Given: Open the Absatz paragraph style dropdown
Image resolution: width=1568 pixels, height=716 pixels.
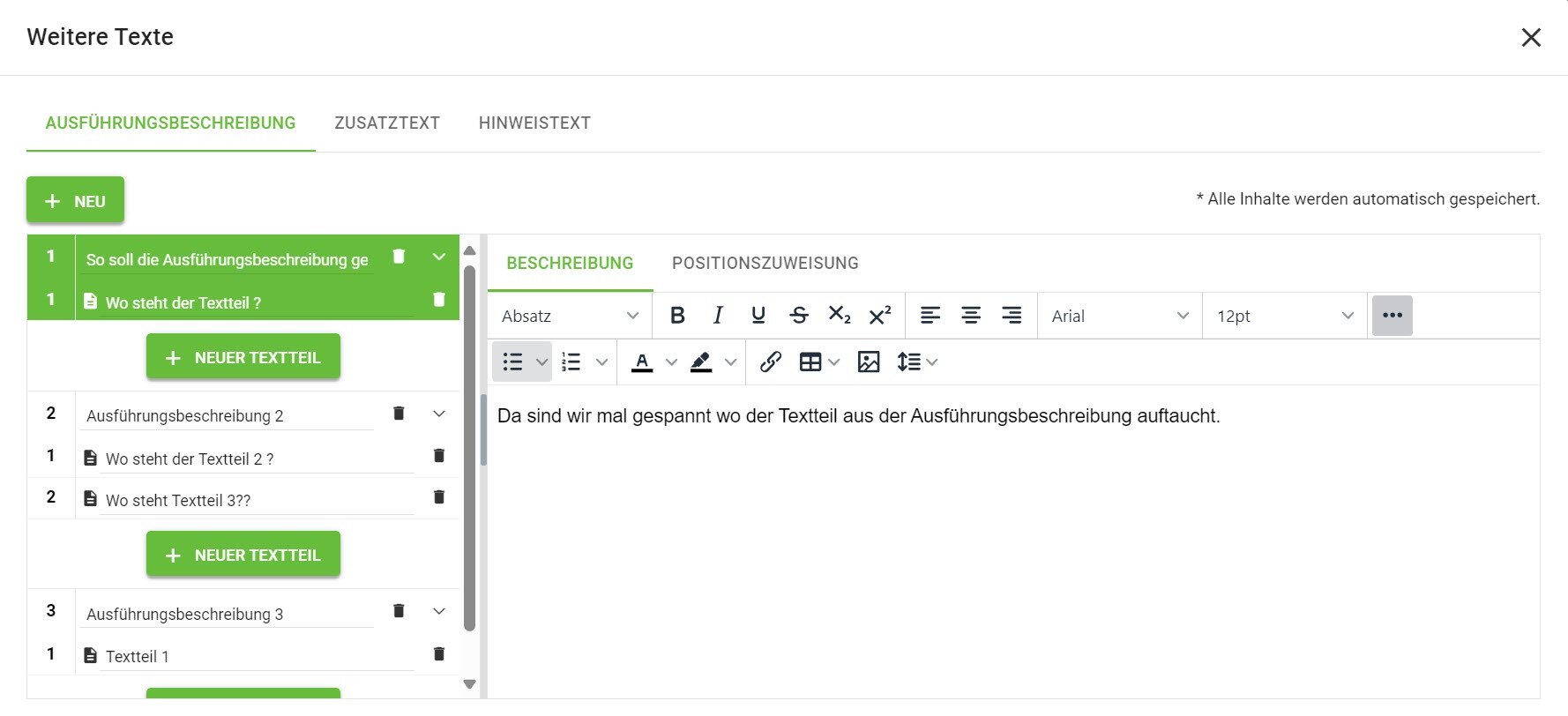Looking at the screenshot, I should click(x=570, y=316).
